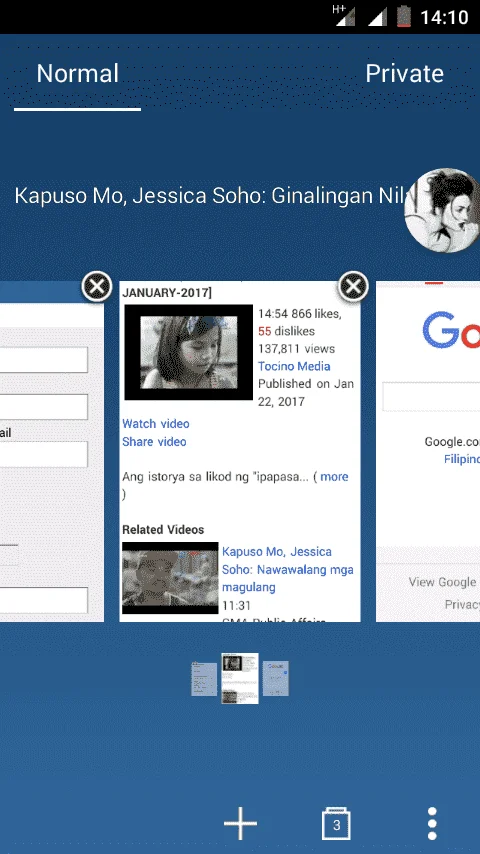
Task: Tap the Filipino language link on Google tab
Action: click(461, 459)
